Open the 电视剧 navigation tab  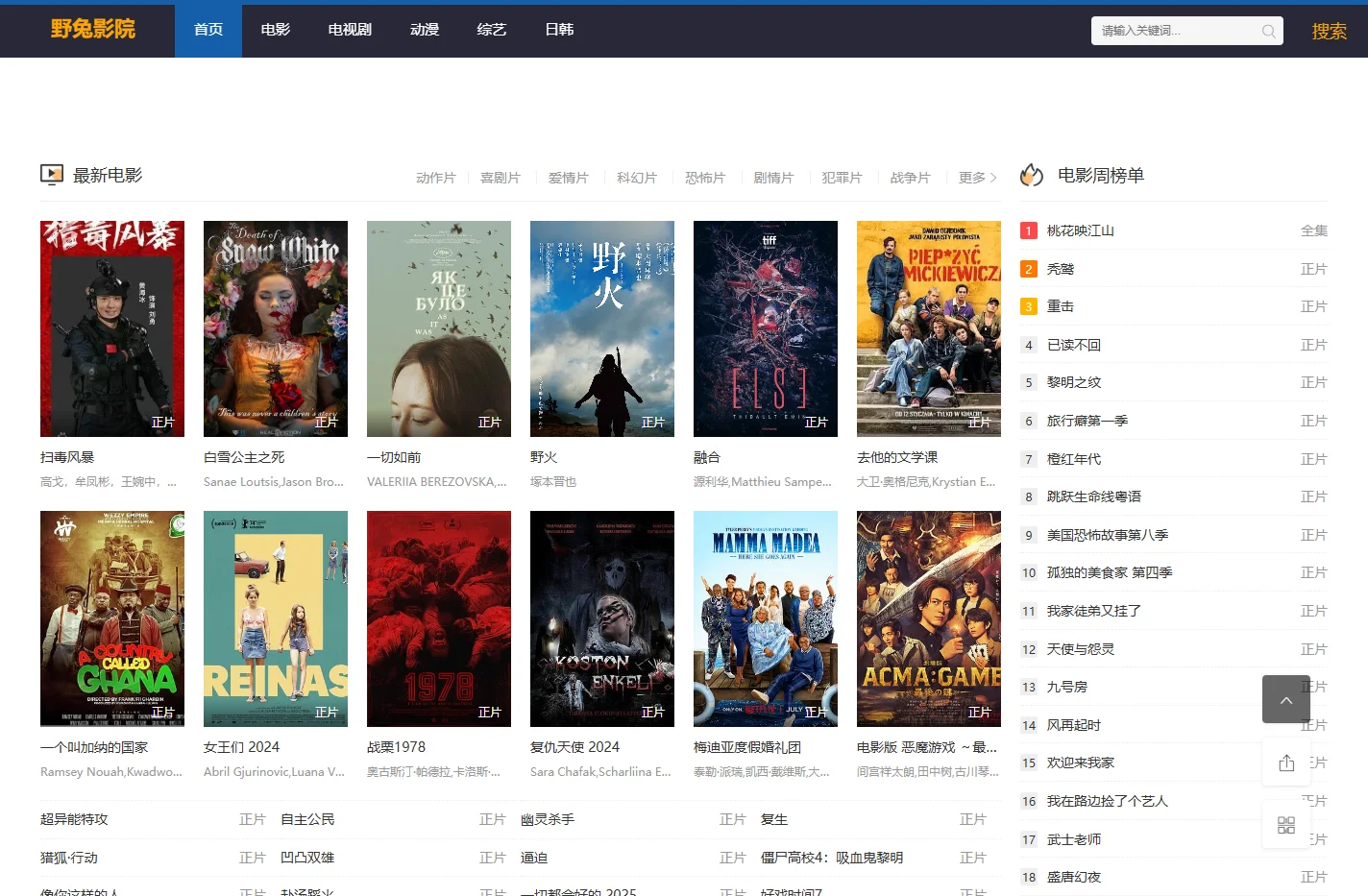pos(350,31)
